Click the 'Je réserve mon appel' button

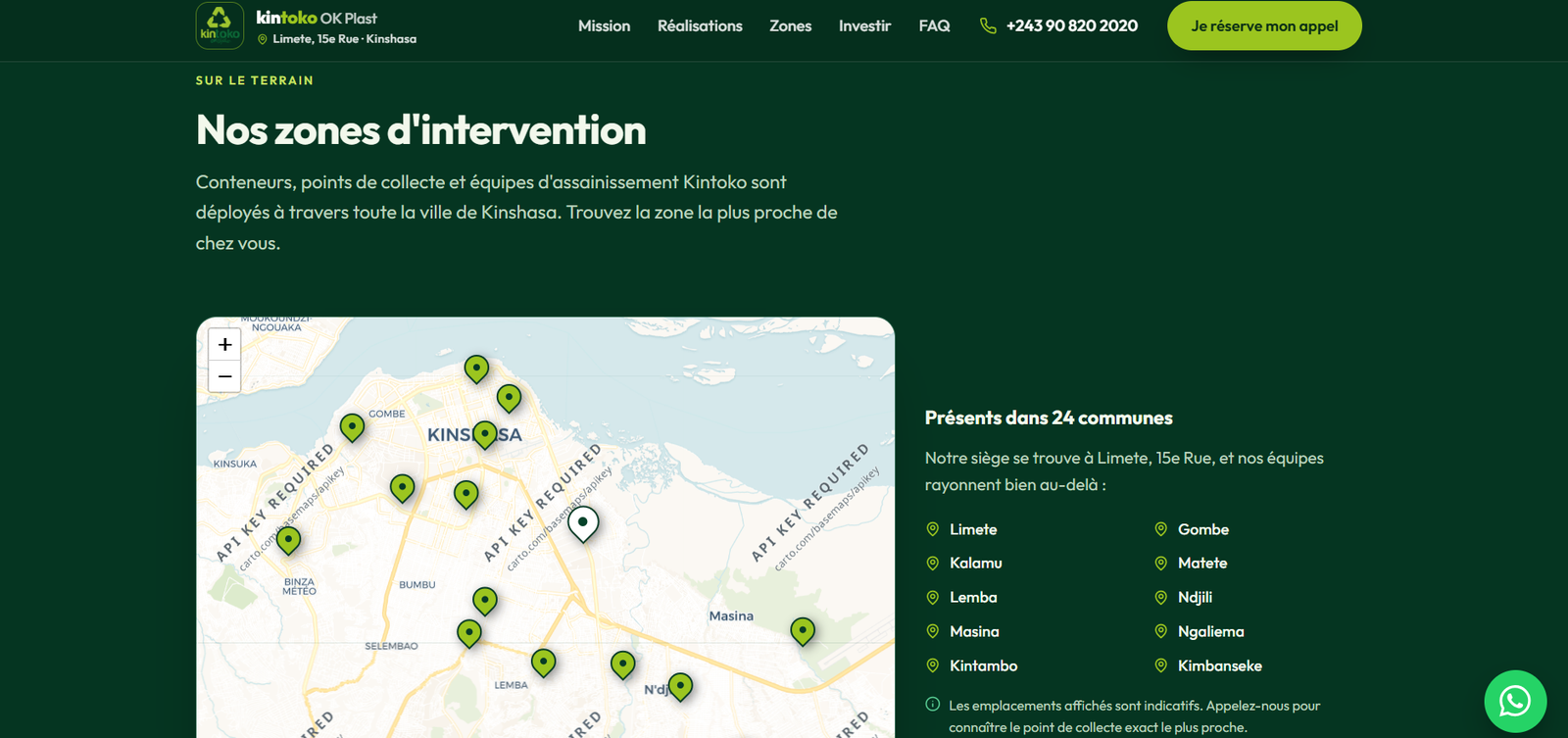1264,25
